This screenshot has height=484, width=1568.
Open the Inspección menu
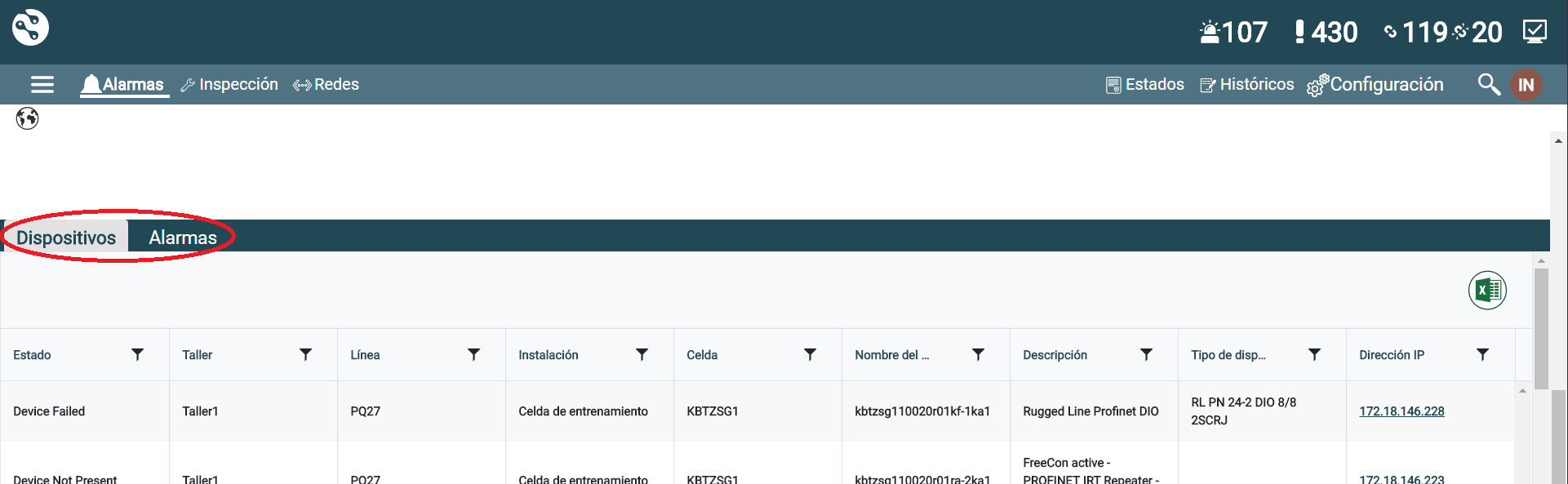[x=229, y=84]
